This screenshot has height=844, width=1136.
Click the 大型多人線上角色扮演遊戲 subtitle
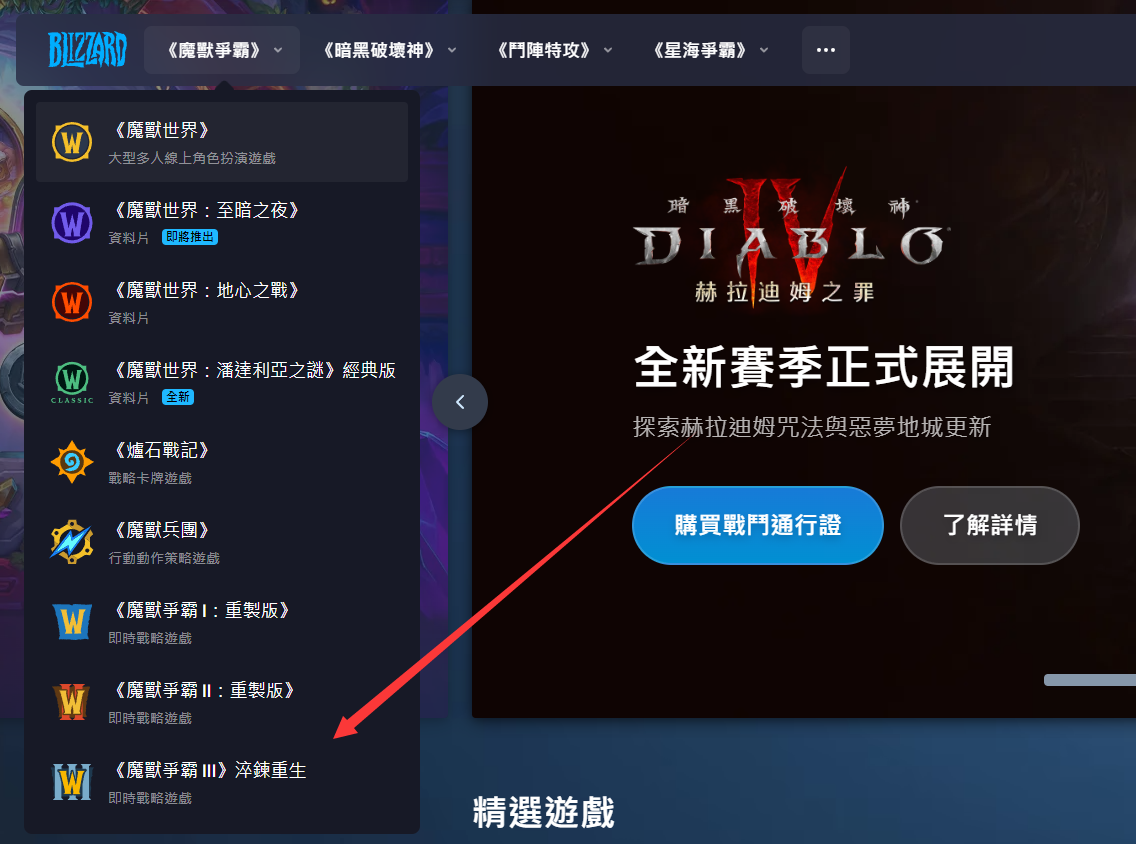coord(192,158)
